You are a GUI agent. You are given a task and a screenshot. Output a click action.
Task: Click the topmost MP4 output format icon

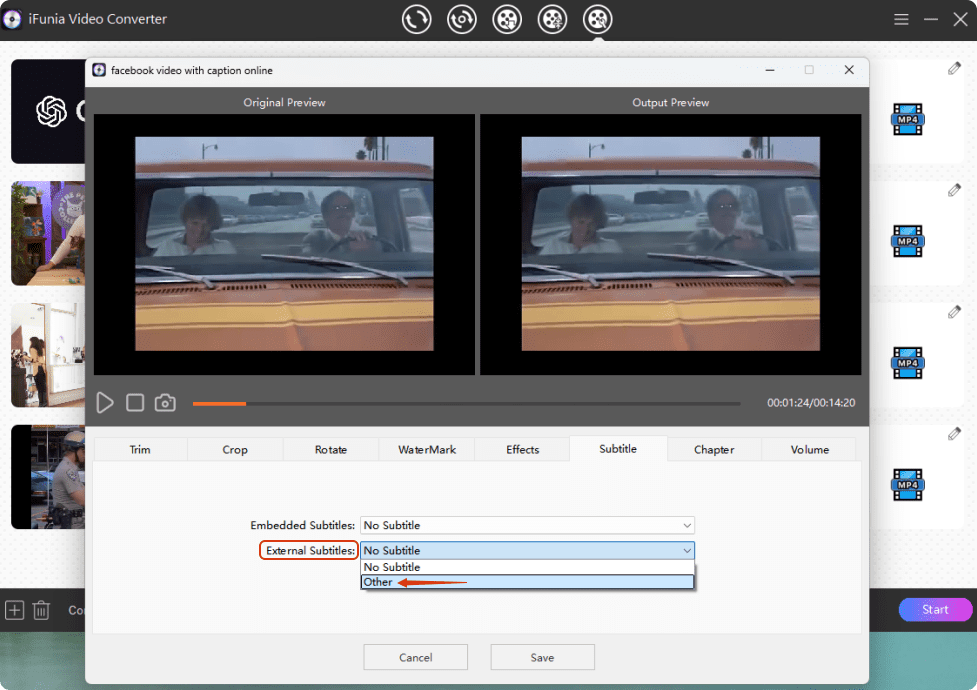(x=907, y=119)
